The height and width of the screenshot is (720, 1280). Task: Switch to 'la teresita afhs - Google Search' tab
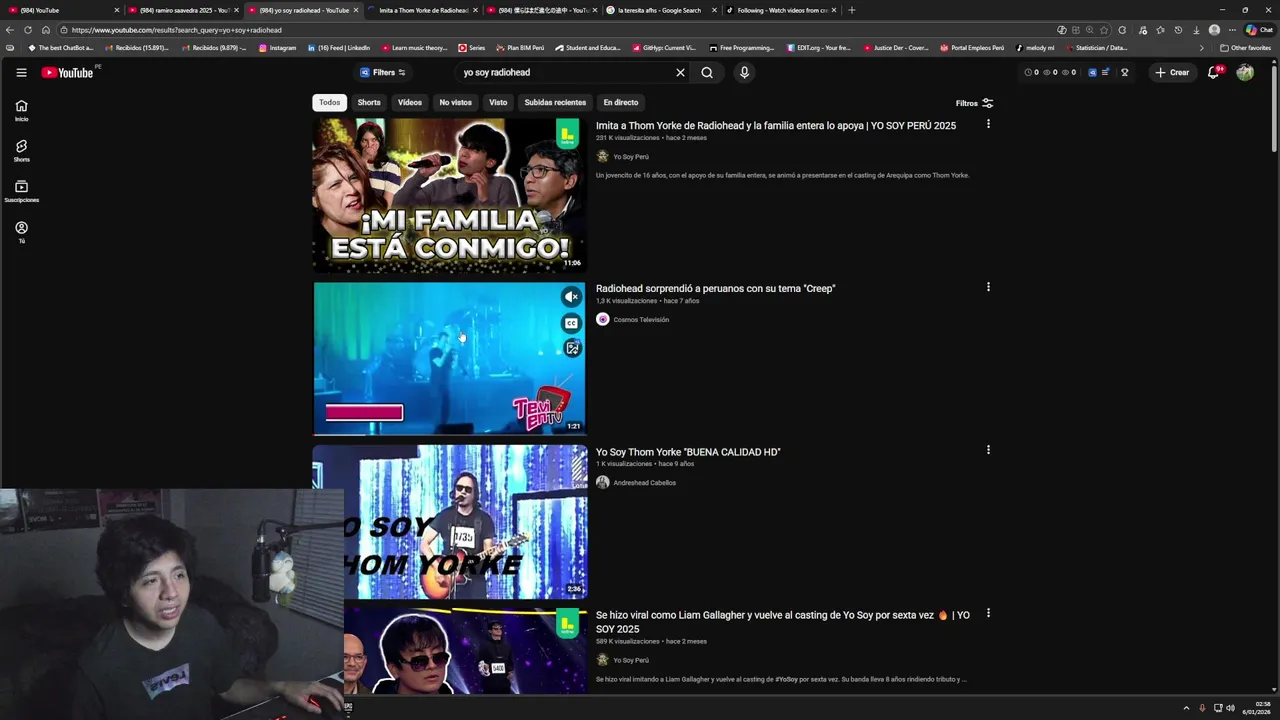click(x=660, y=10)
